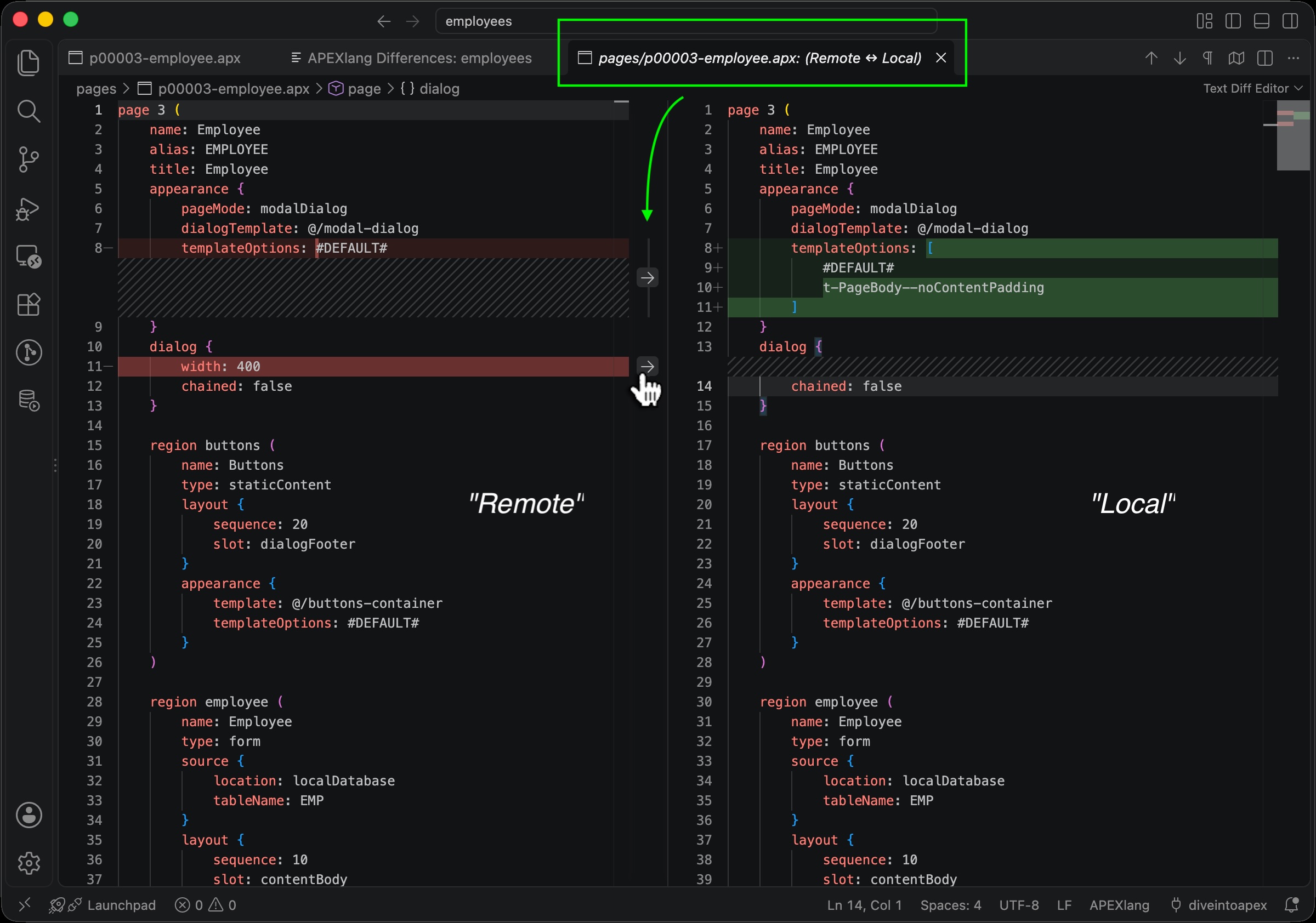Click 'slot: dialogFooter' in Local pane
The height and width of the screenshot is (923, 1316).
[x=894, y=544]
